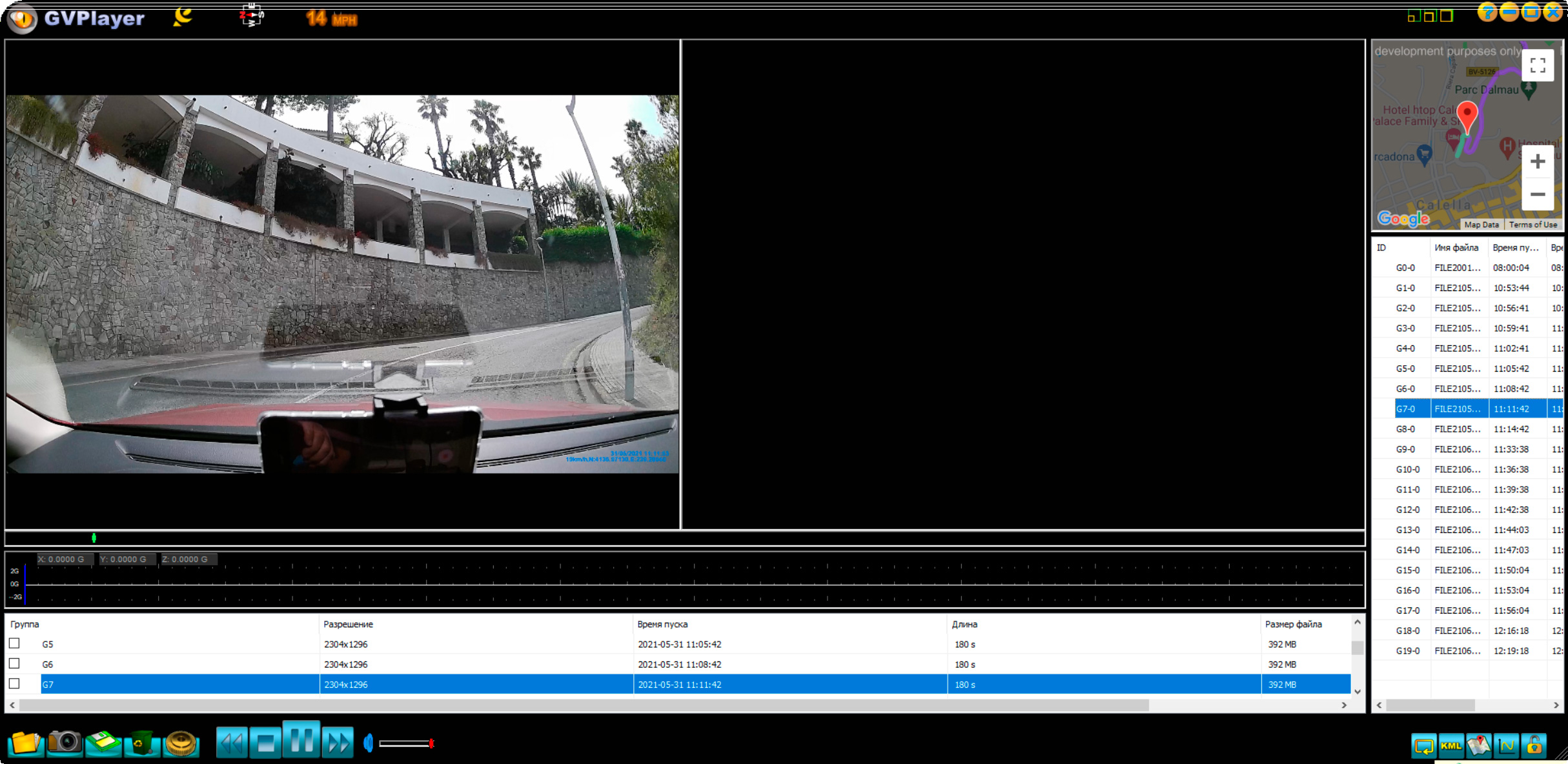Zoom in on the map
Image resolution: width=1568 pixels, height=764 pixels.
1537,161
